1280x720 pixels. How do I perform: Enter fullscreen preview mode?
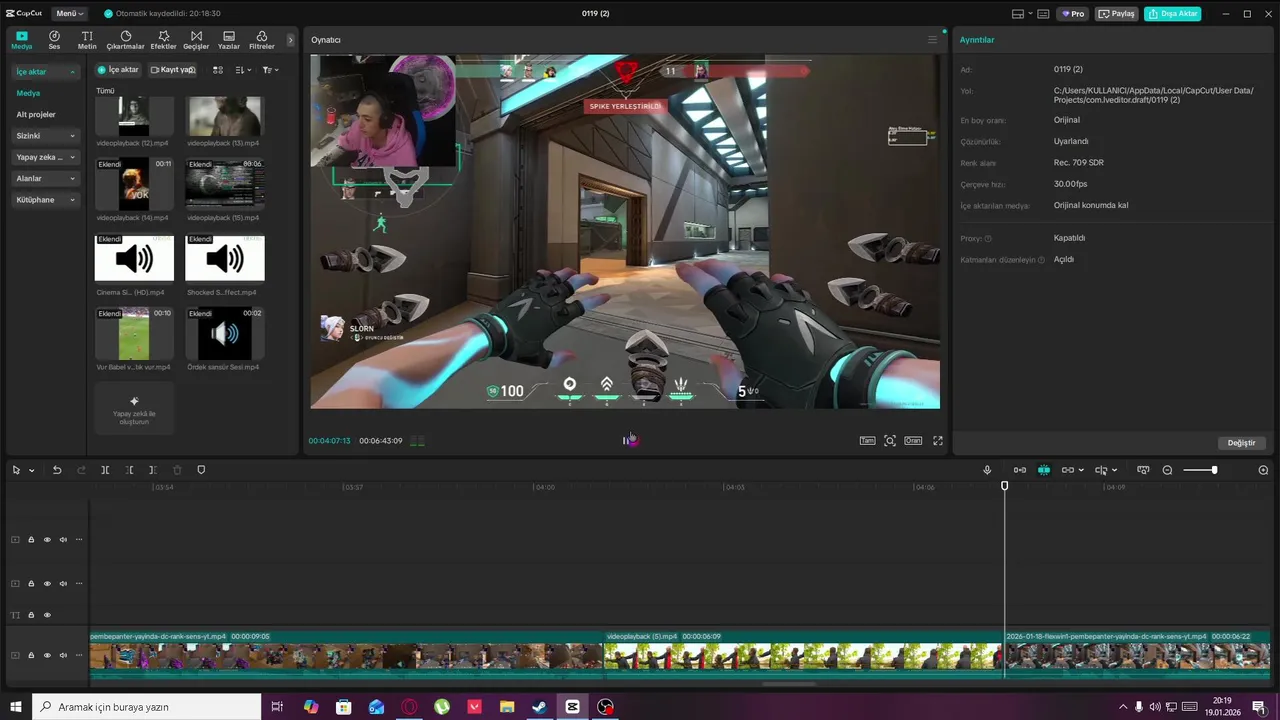(x=938, y=441)
